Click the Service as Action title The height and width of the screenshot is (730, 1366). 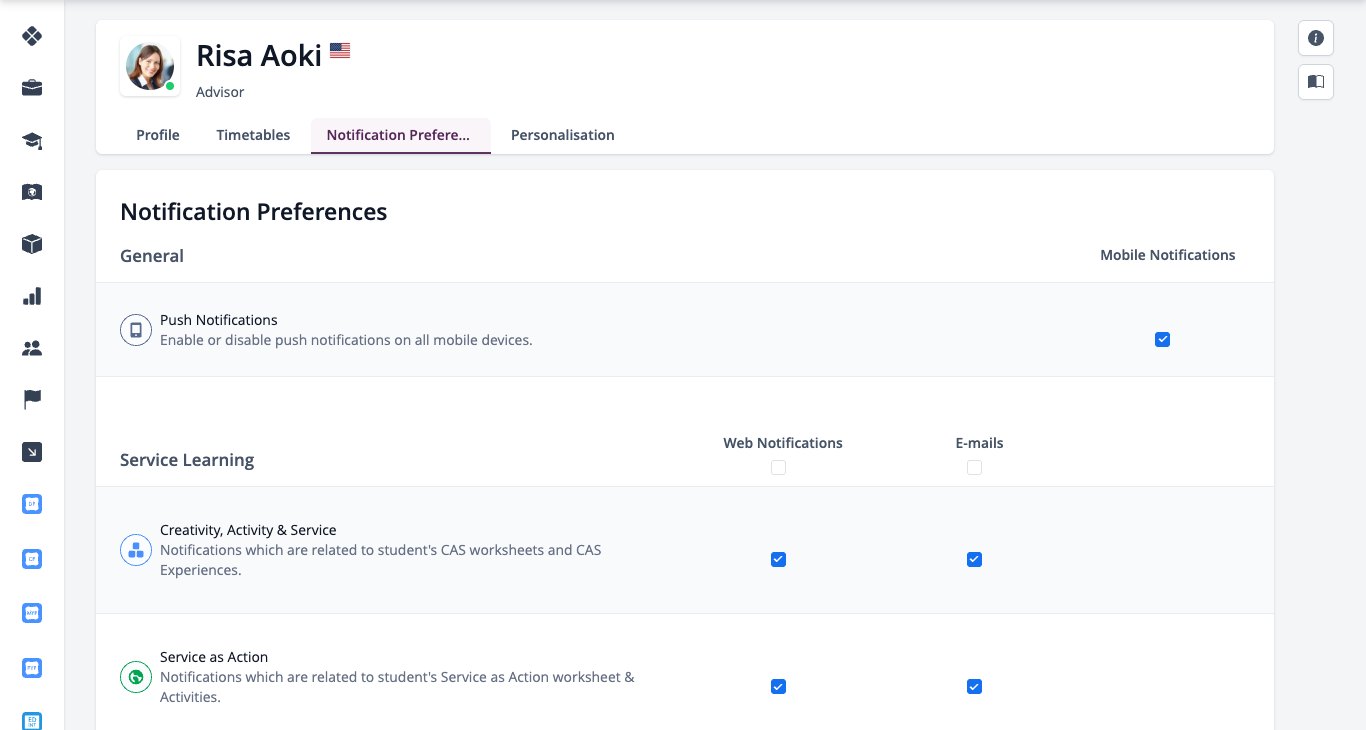click(214, 657)
